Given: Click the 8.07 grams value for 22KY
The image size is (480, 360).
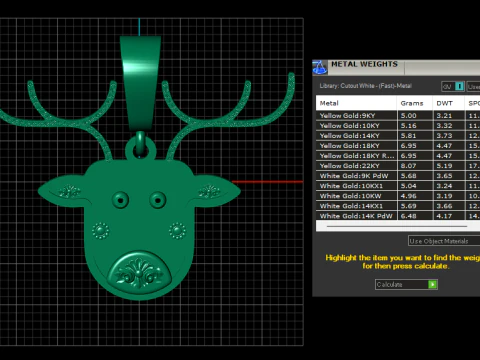Looking at the screenshot, I should point(408,166).
